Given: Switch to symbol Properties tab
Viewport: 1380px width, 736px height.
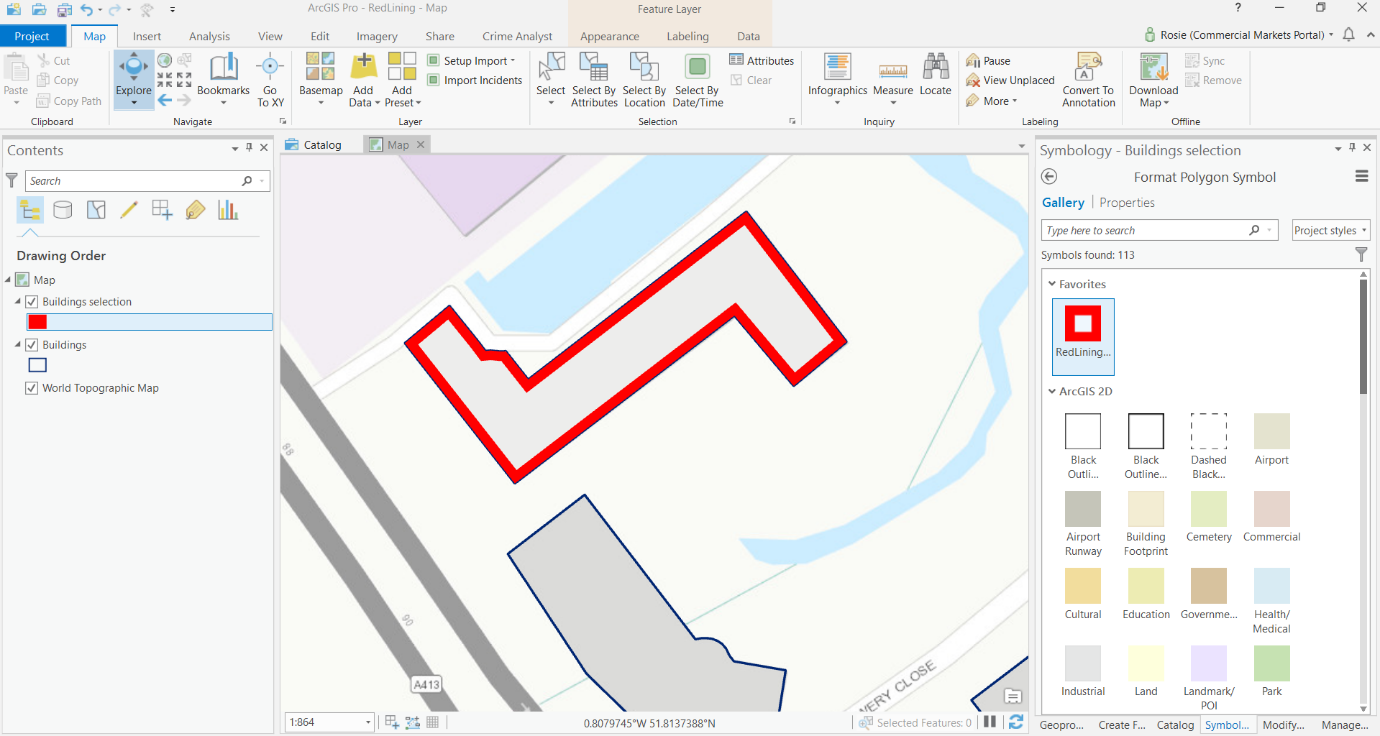Looking at the screenshot, I should pos(1127,202).
